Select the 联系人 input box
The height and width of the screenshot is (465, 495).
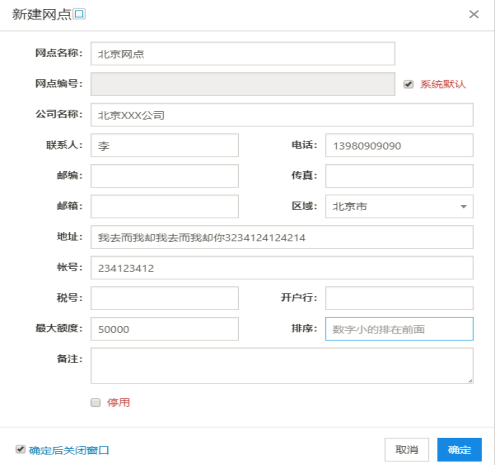click(x=165, y=145)
